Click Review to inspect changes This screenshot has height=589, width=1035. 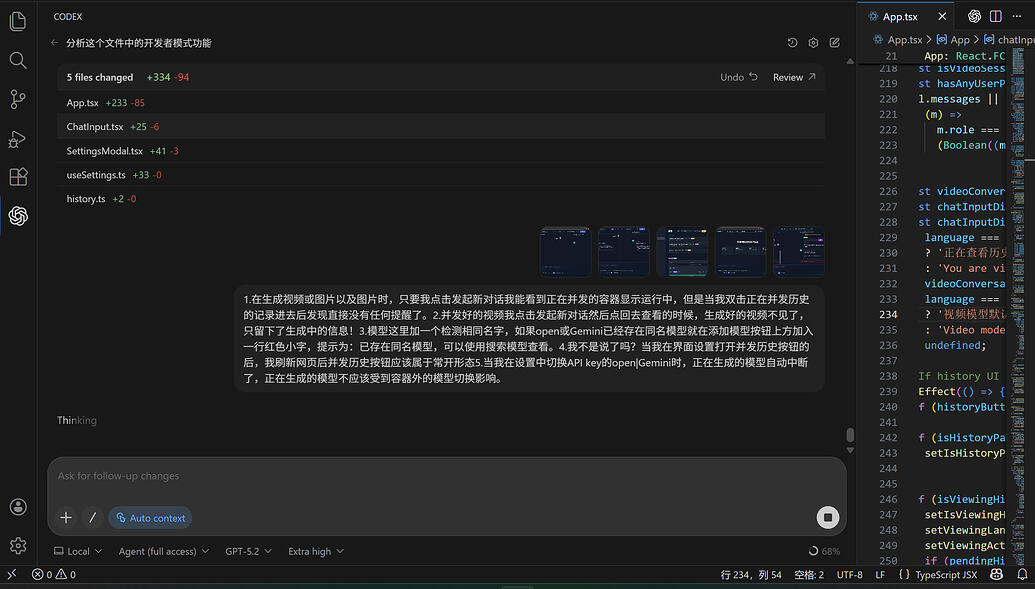coord(794,77)
